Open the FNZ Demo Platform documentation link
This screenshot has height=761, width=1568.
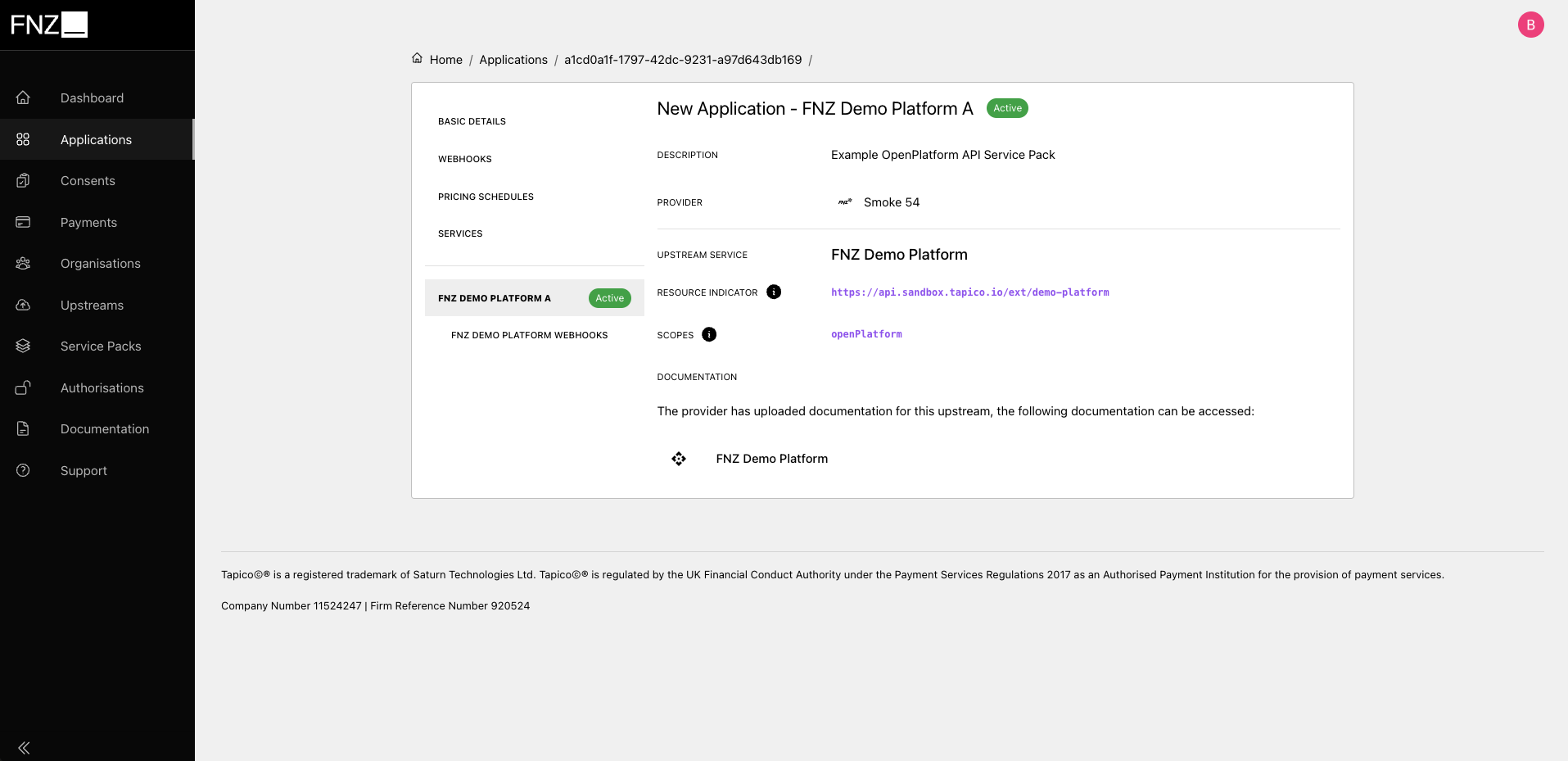click(x=771, y=459)
